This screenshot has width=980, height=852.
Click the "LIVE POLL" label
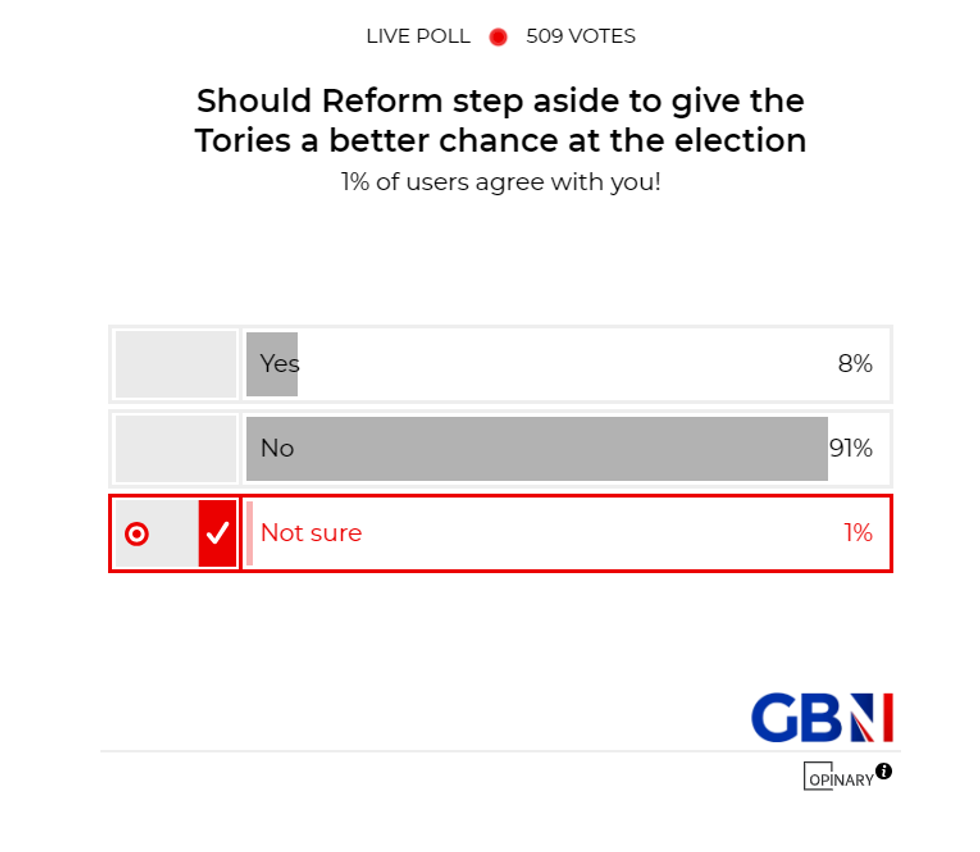coord(418,37)
